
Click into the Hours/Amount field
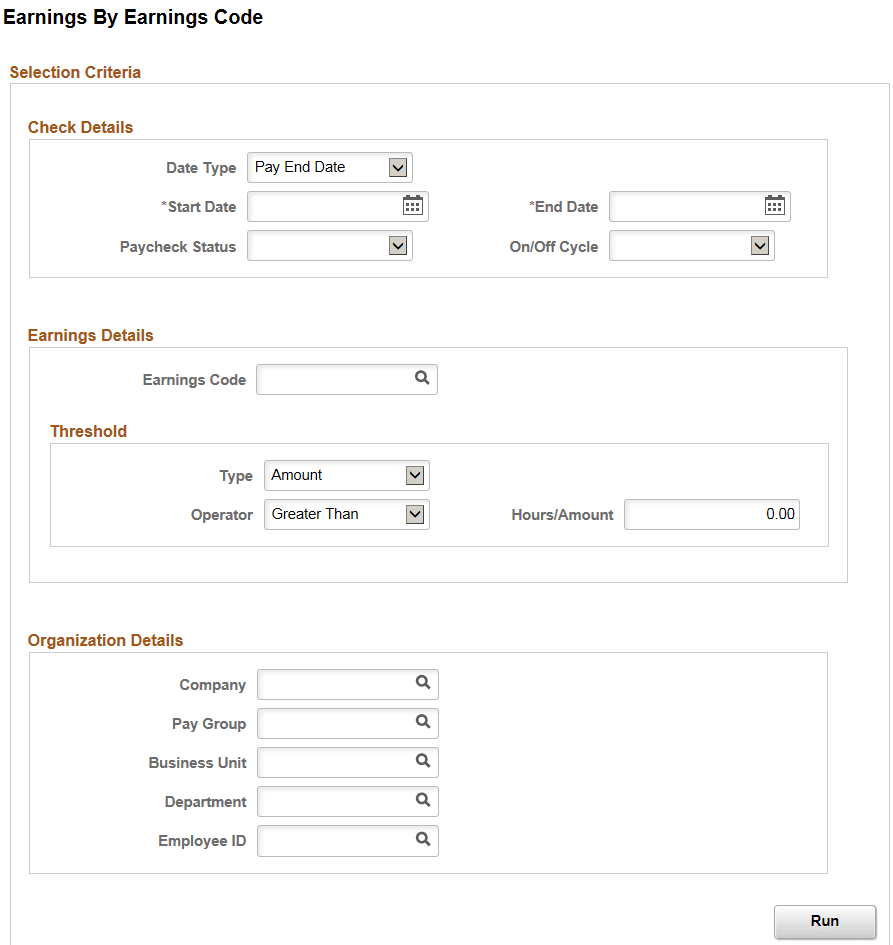(x=710, y=514)
